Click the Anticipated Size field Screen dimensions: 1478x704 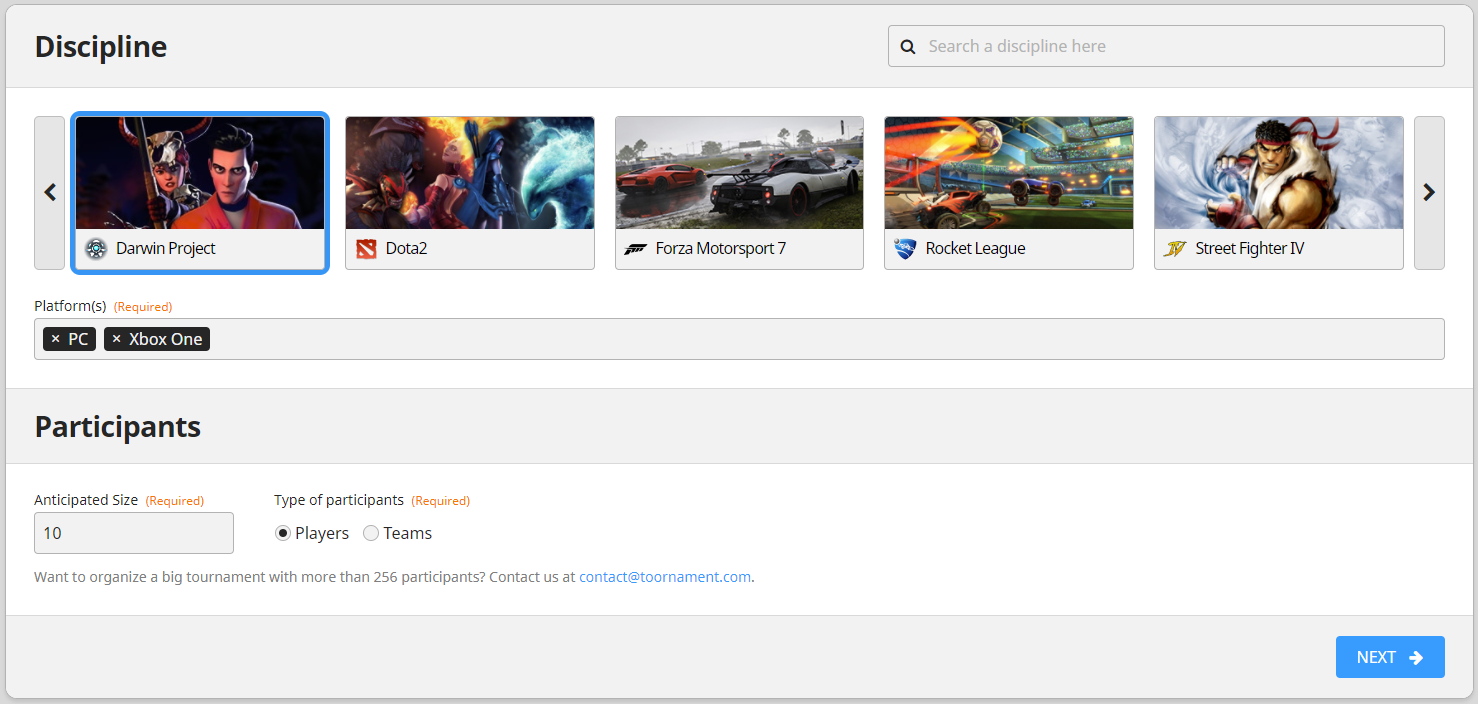coord(134,533)
